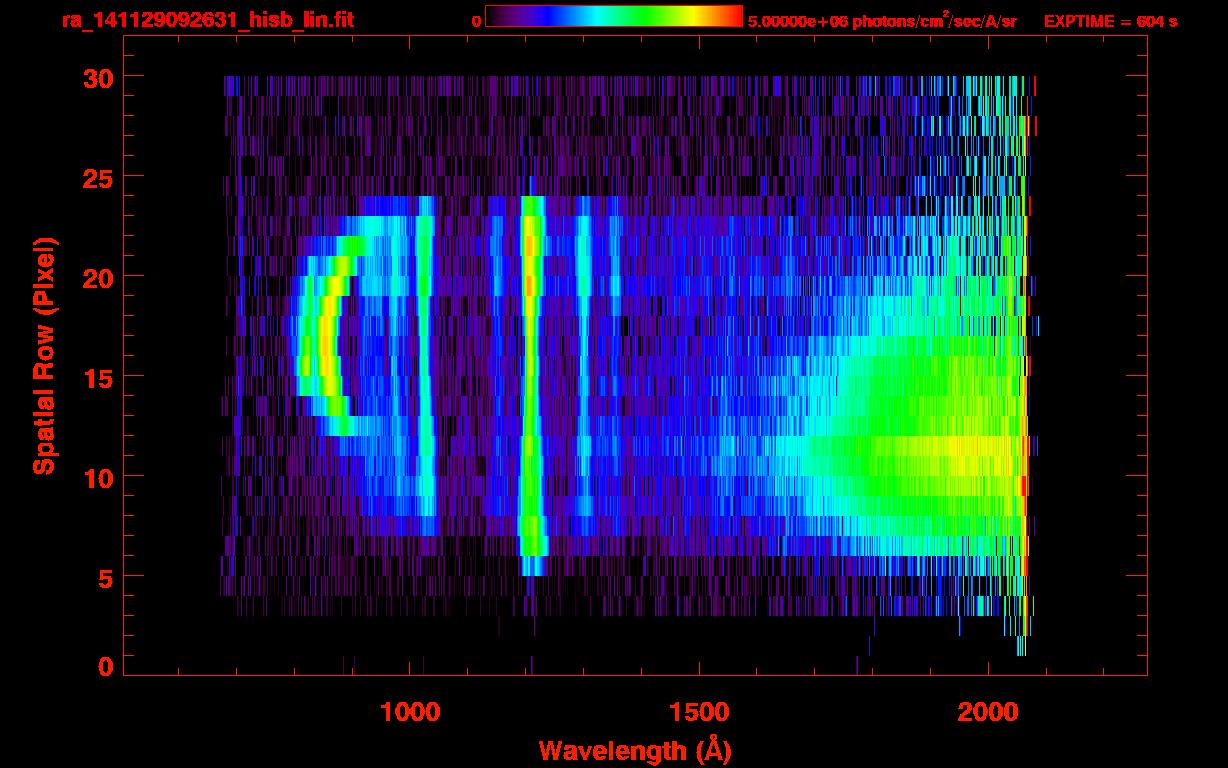Click the y-axis tick label 5
The image size is (1228, 768).
[106, 577]
